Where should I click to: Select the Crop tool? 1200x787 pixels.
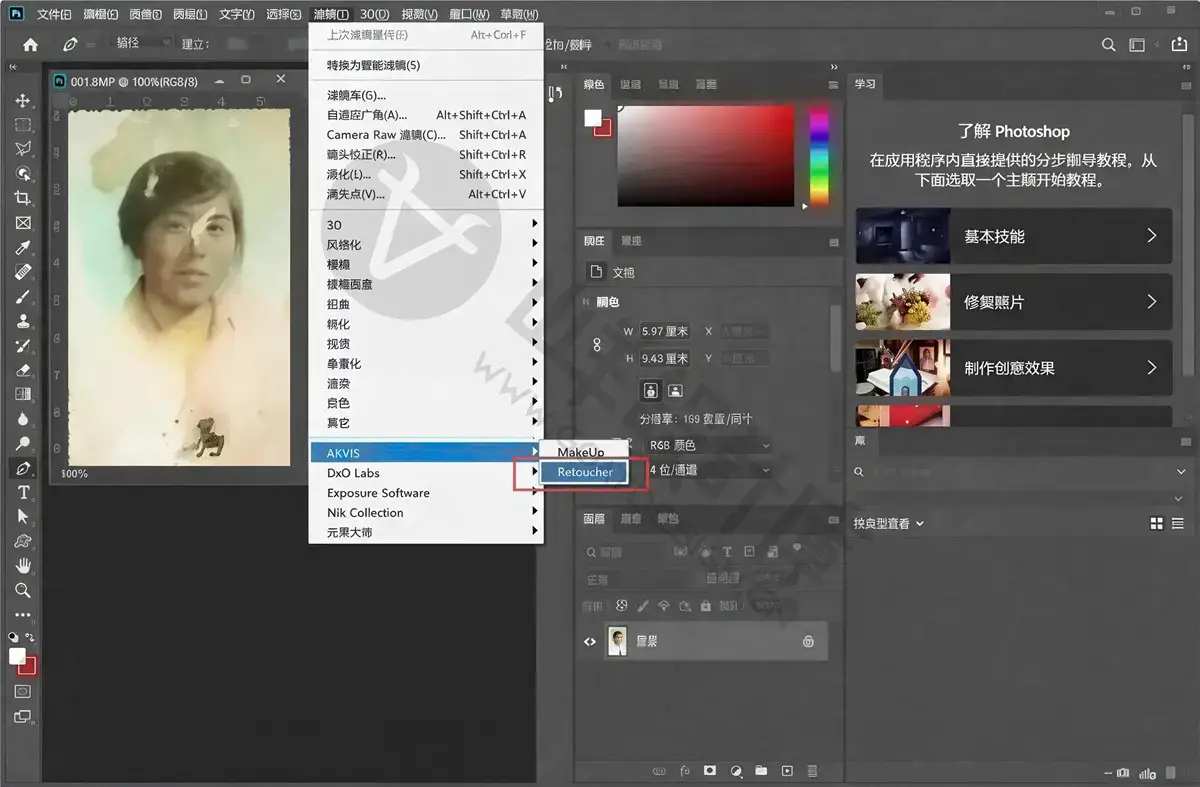(x=23, y=198)
